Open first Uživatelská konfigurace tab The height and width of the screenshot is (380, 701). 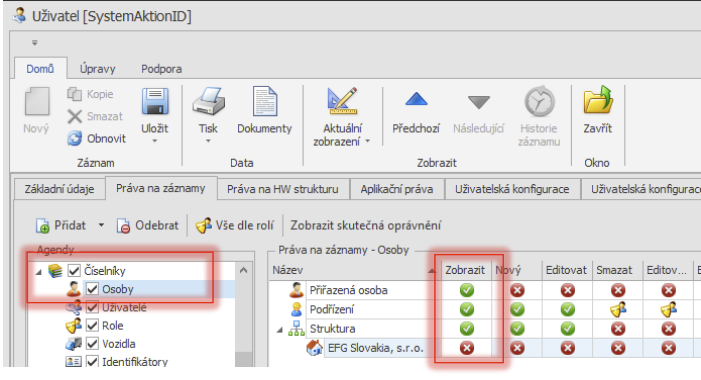(512, 189)
